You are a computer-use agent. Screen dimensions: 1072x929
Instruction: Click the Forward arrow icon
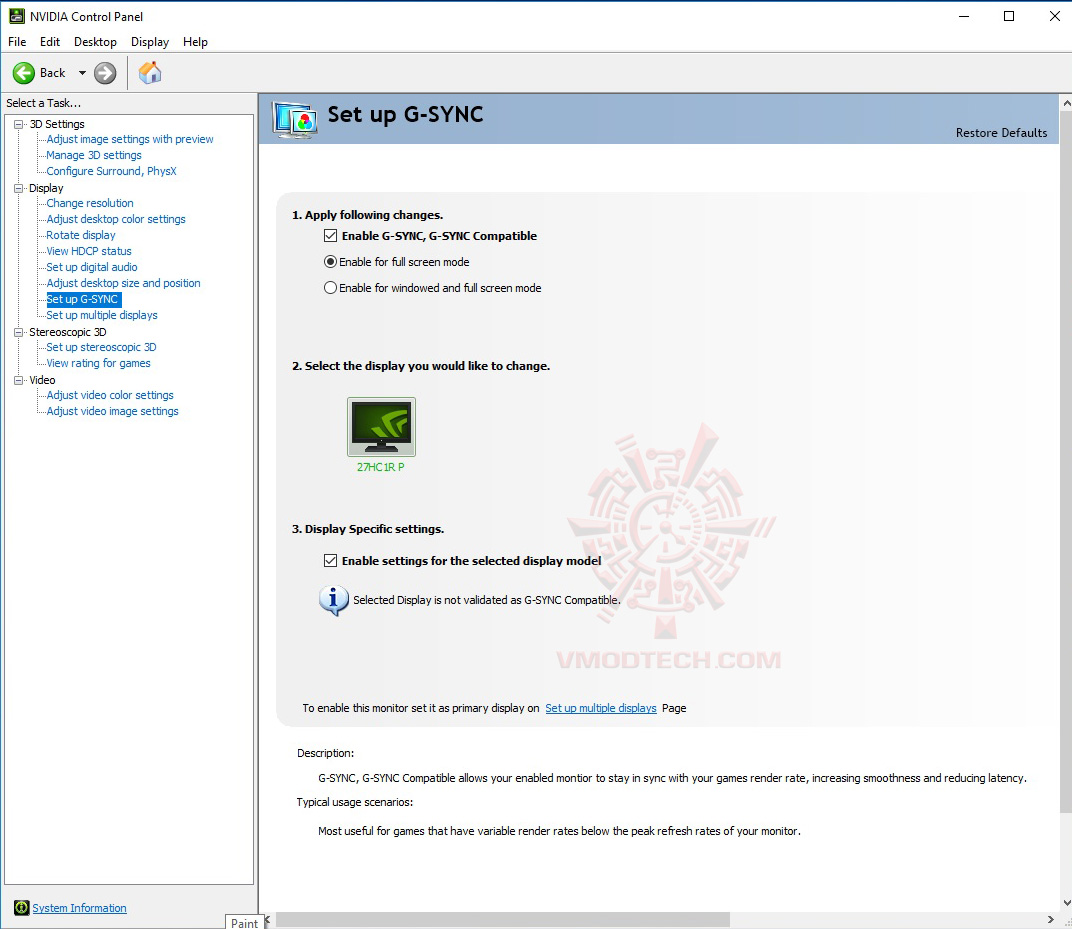click(x=105, y=73)
